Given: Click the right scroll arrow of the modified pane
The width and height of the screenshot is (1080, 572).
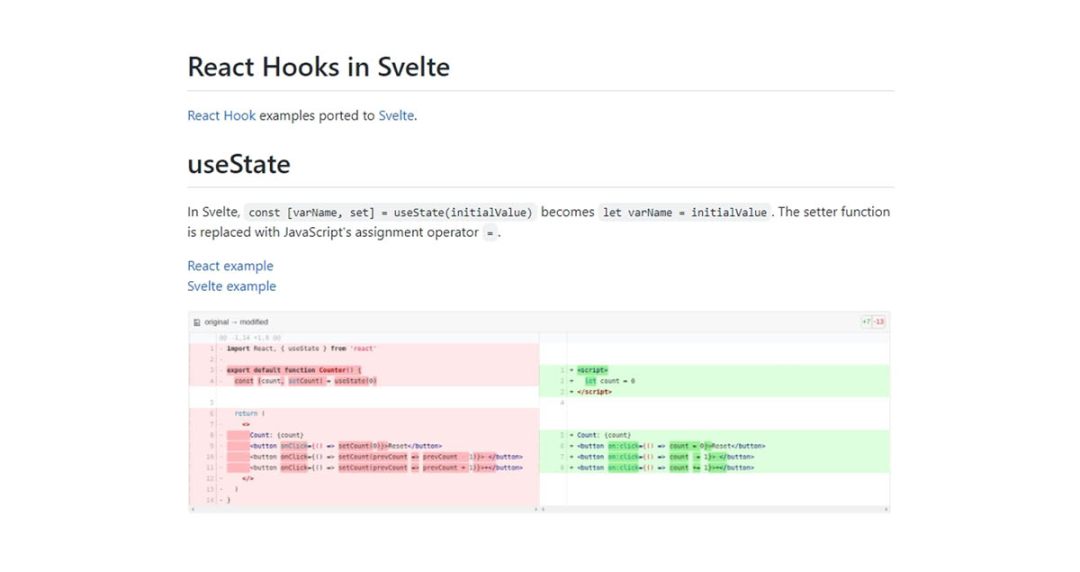Looking at the screenshot, I should pyautogui.click(x=886, y=509).
